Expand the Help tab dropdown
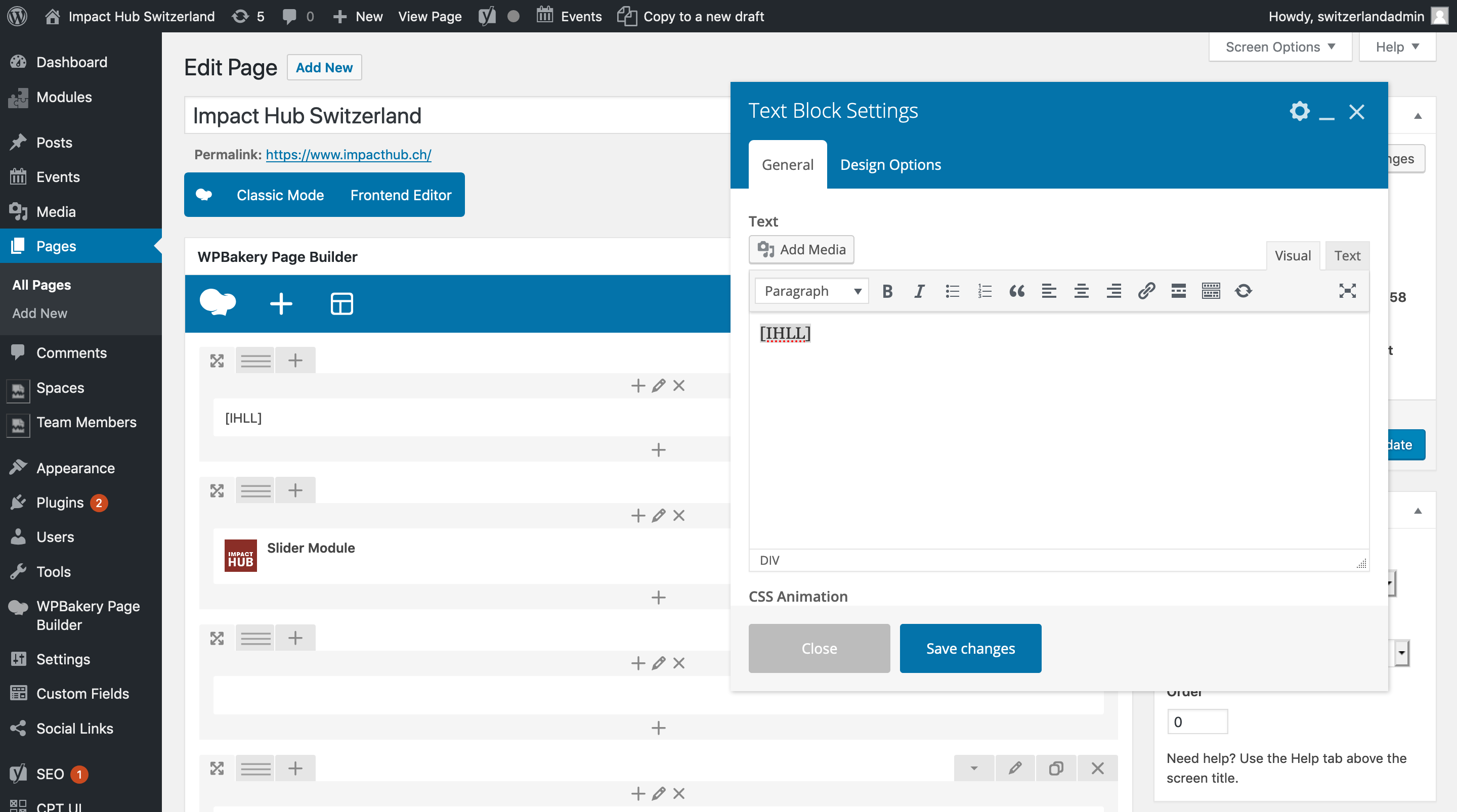Image resolution: width=1457 pixels, height=812 pixels. point(1396,47)
